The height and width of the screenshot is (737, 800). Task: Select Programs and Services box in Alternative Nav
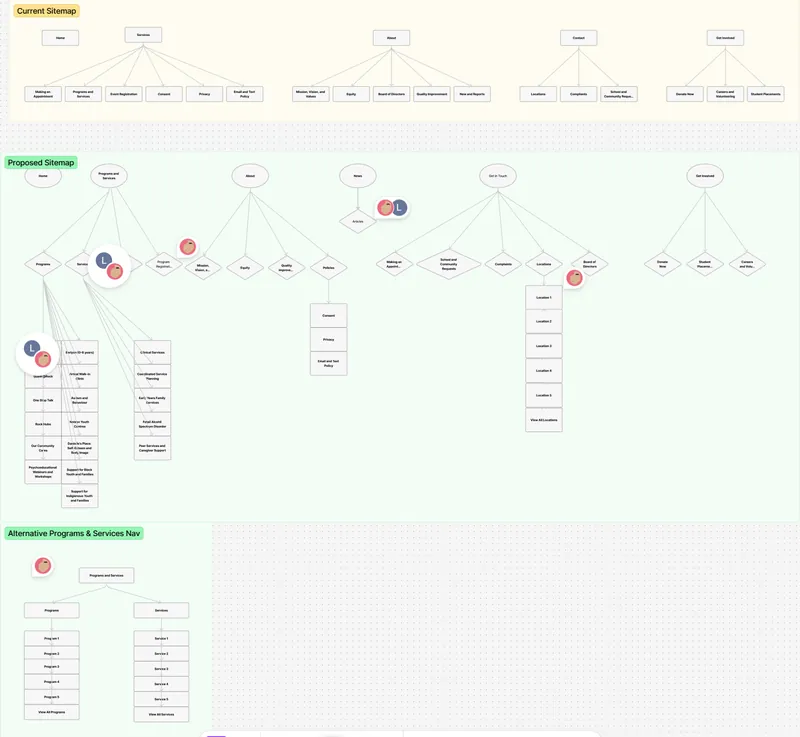point(106,575)
